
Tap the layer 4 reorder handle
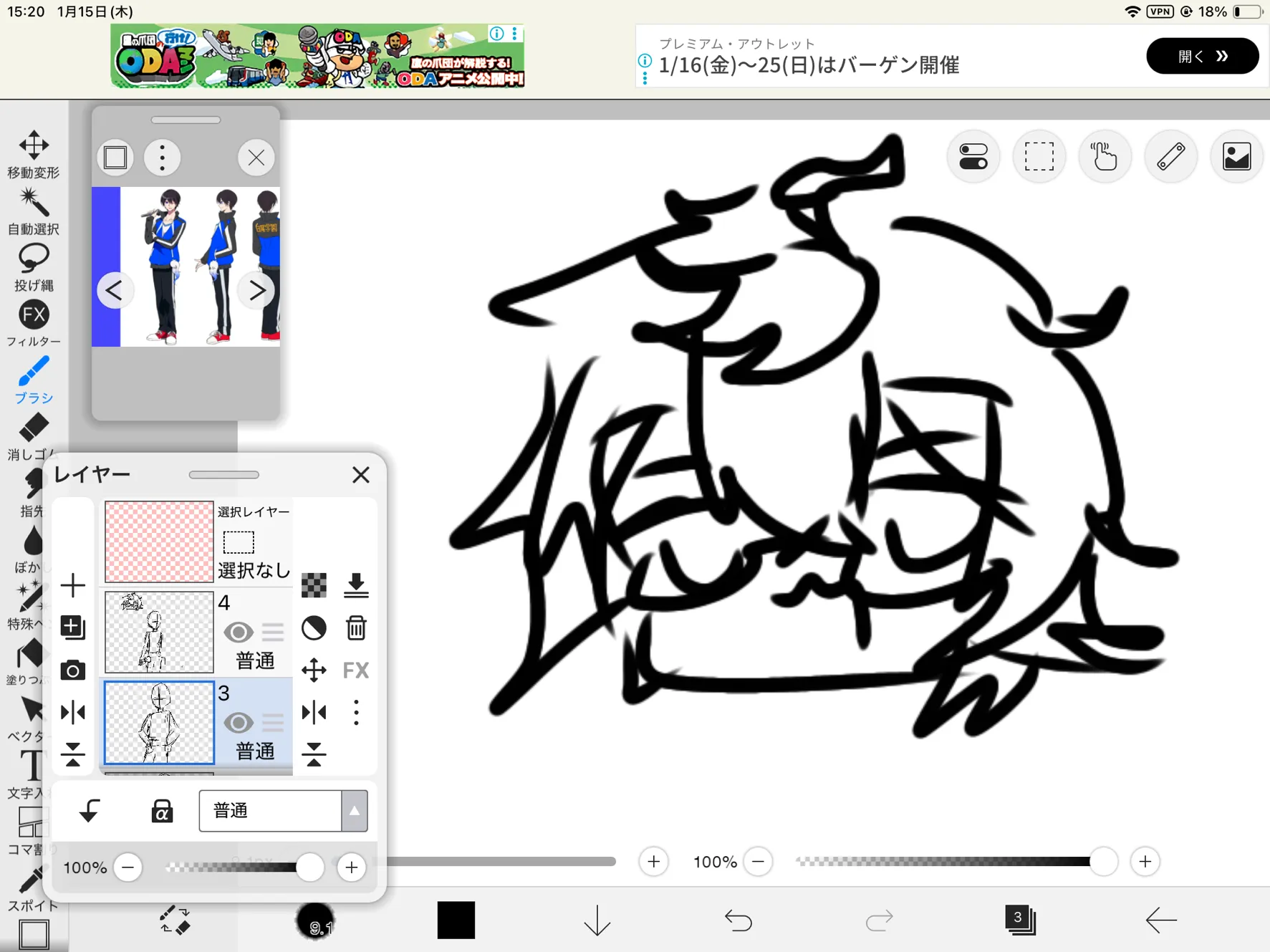pyautogui.click(x=273, y=633)
